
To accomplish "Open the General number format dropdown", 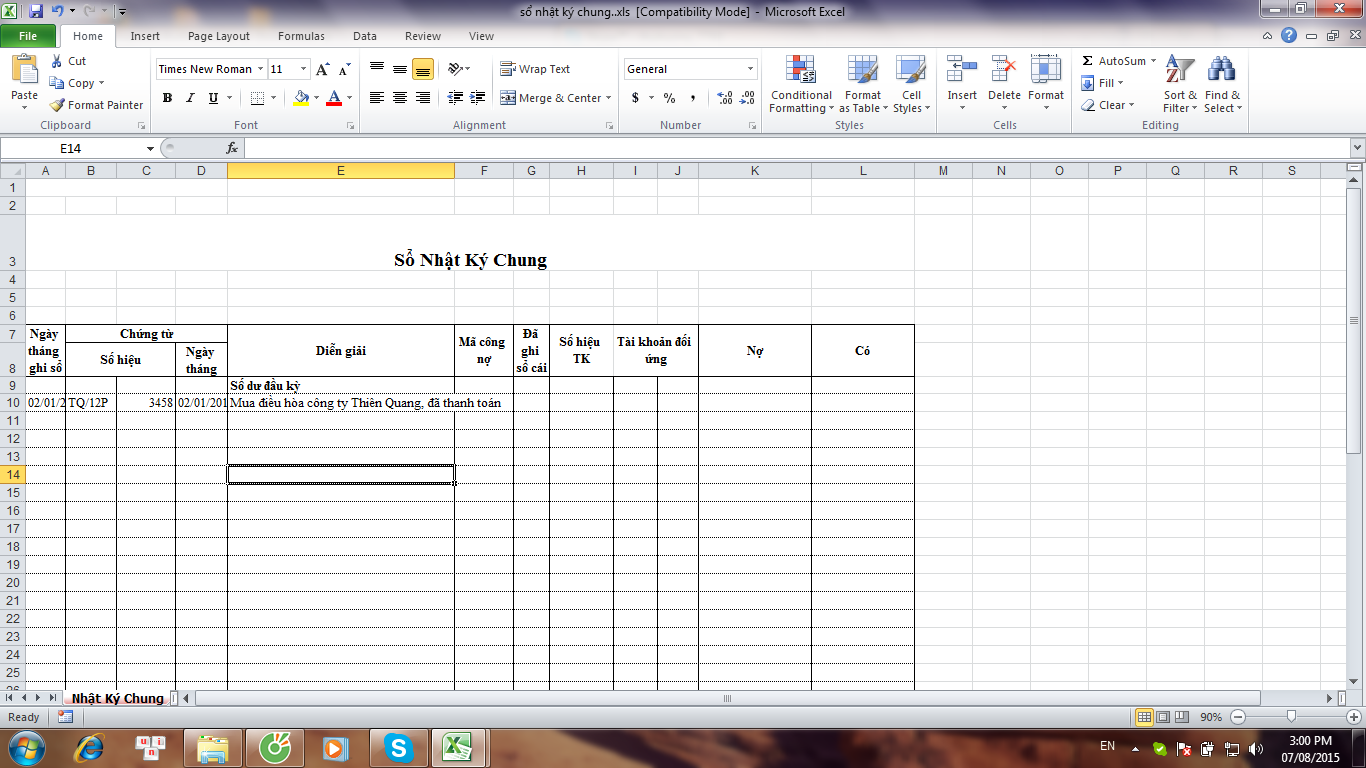I will coord(750,69).
